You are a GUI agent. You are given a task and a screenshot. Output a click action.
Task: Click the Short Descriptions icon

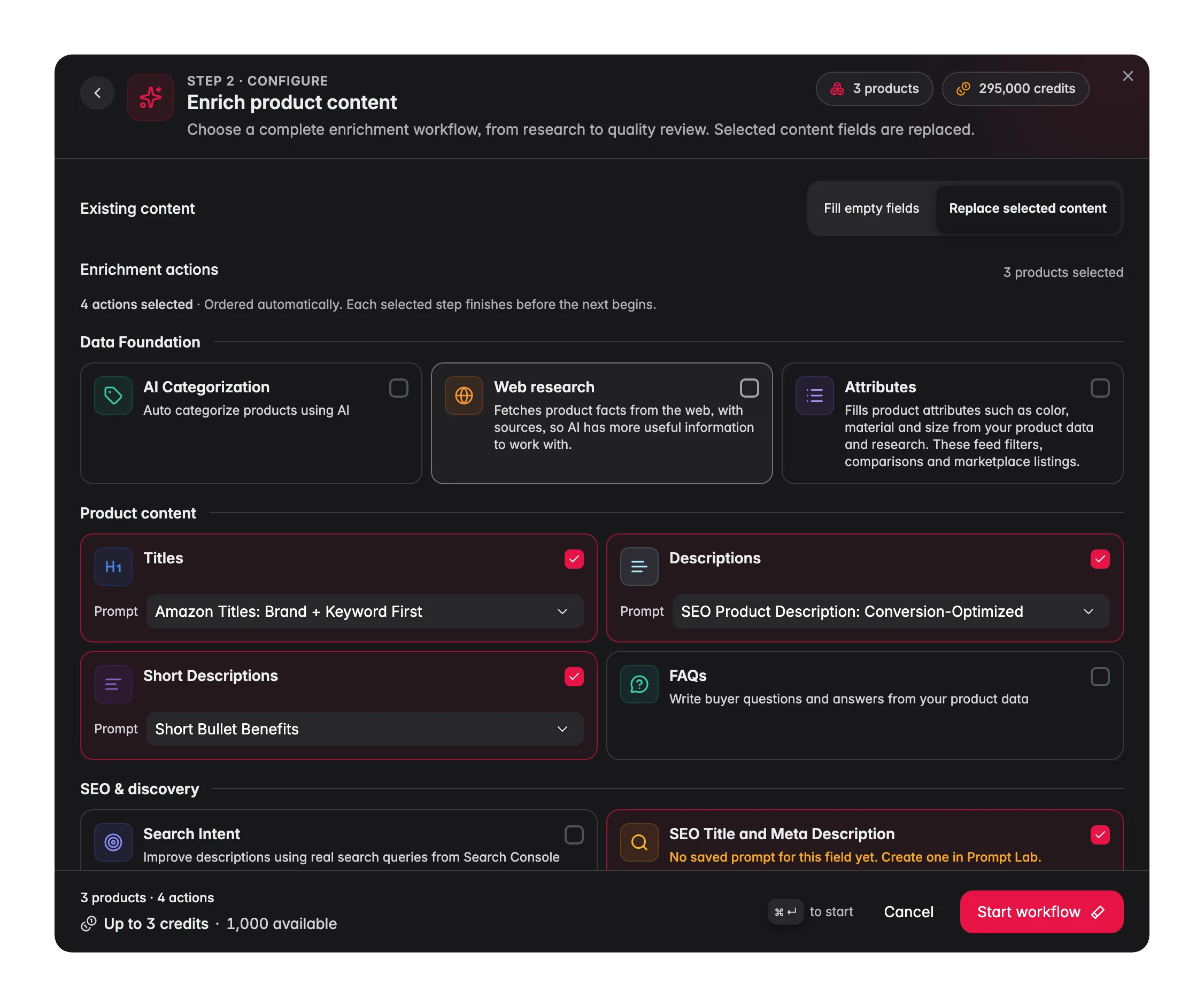point(113,684)
